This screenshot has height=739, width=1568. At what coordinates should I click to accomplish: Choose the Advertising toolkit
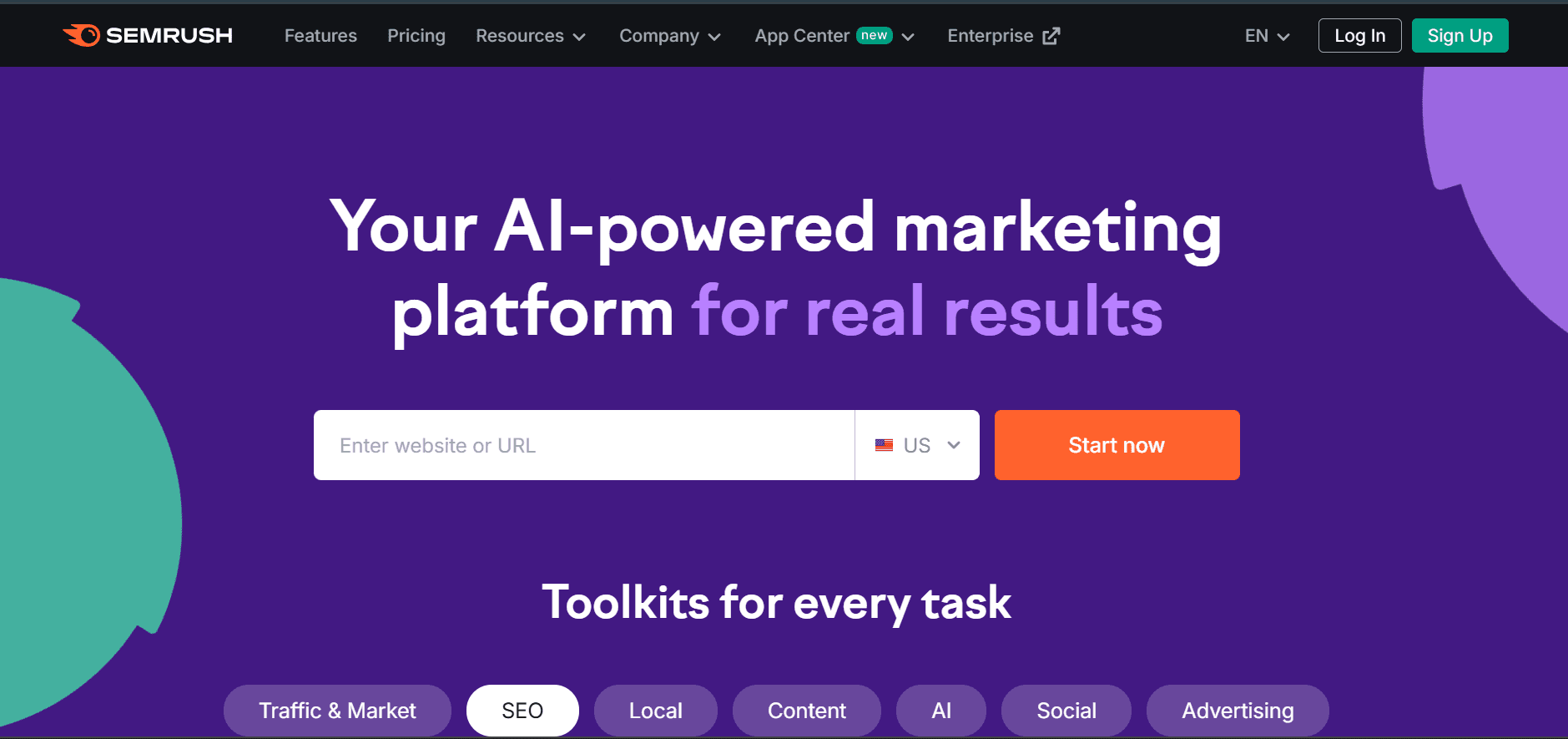pyautogui.click(x=1237, y=710)
